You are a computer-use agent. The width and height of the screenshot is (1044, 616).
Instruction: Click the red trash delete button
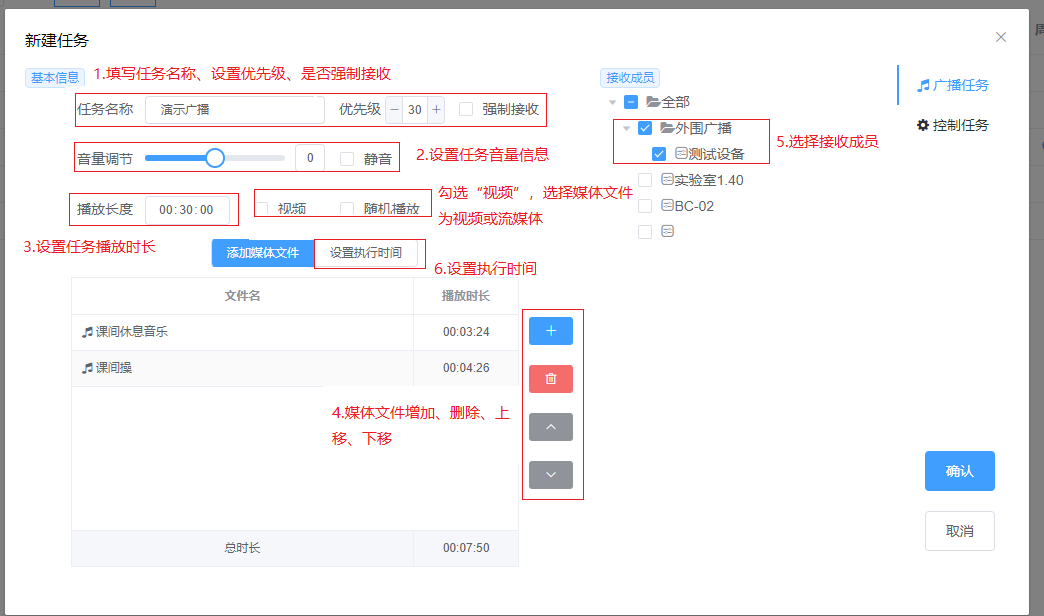point(551,379)
